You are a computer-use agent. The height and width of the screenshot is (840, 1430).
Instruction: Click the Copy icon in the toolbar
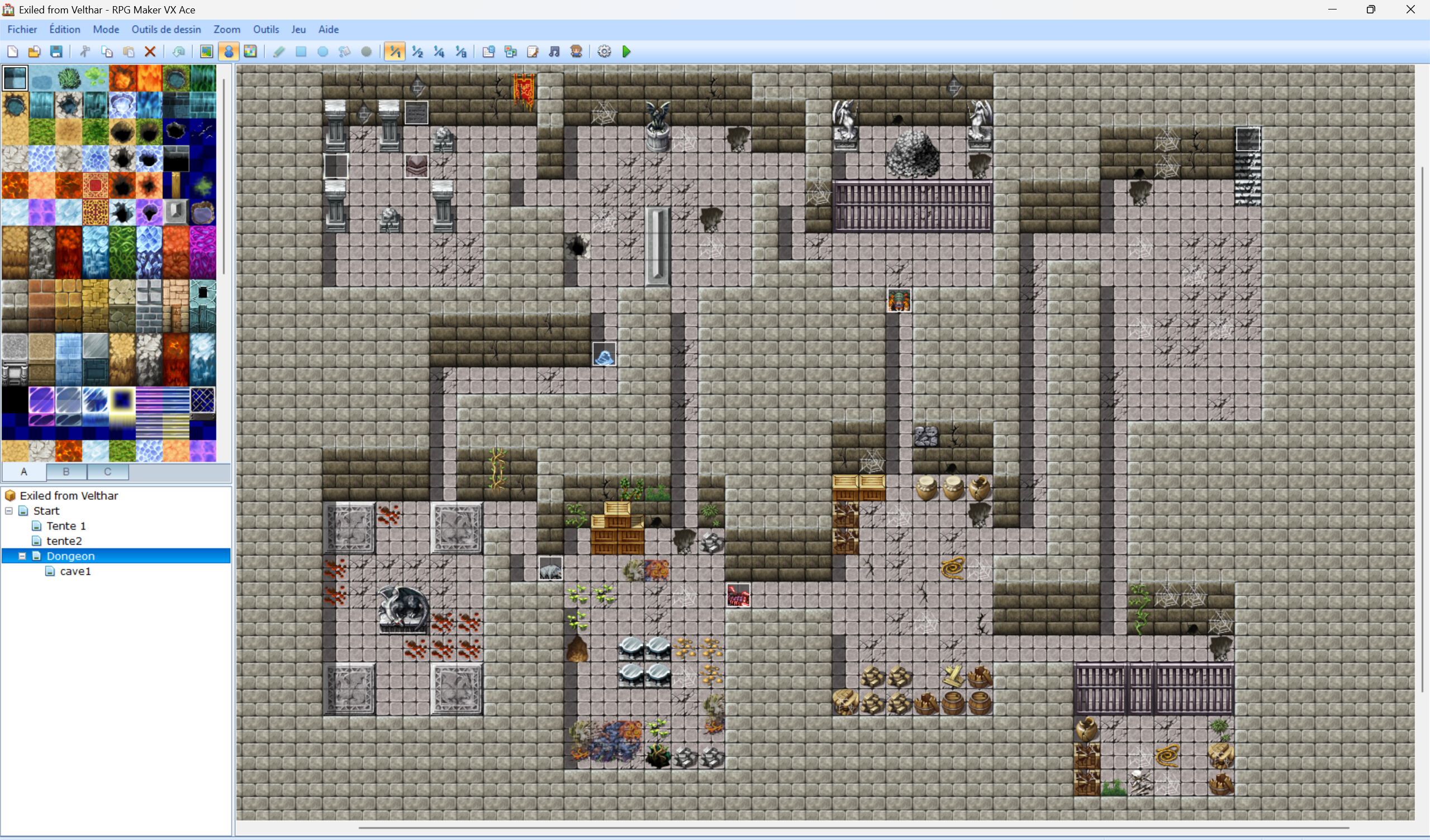pyautogui.click(x=107, y=51)
